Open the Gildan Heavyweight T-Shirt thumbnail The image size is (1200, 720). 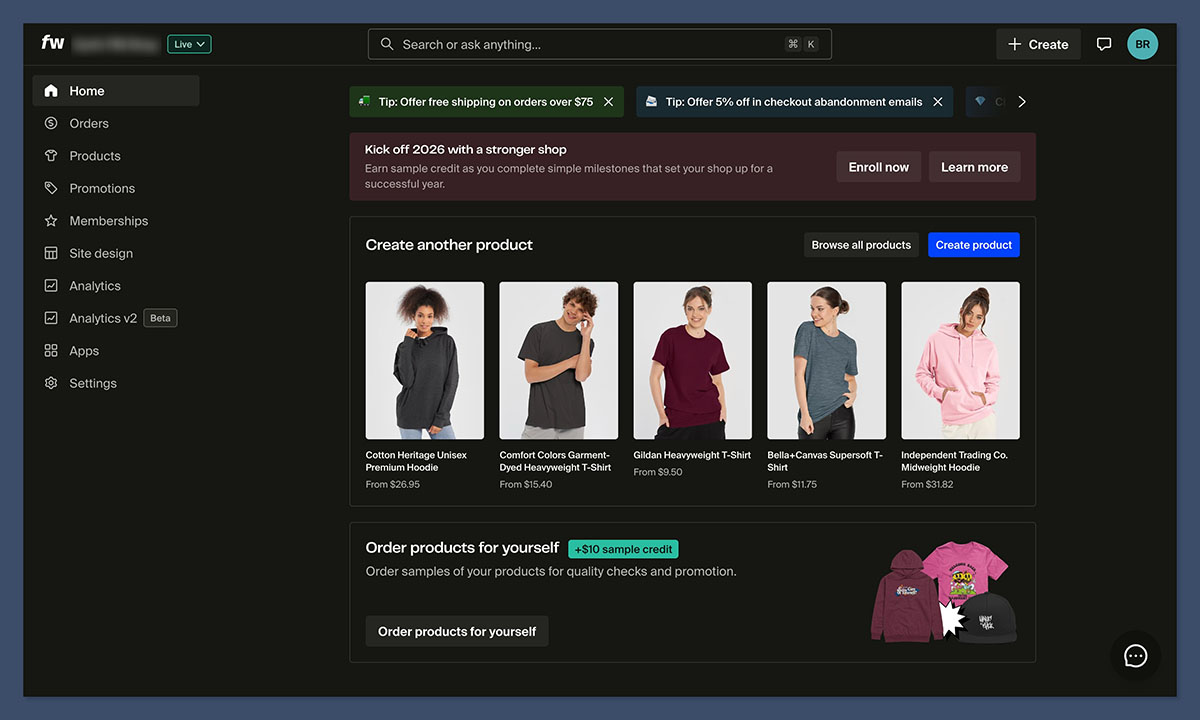coord(692,360)
